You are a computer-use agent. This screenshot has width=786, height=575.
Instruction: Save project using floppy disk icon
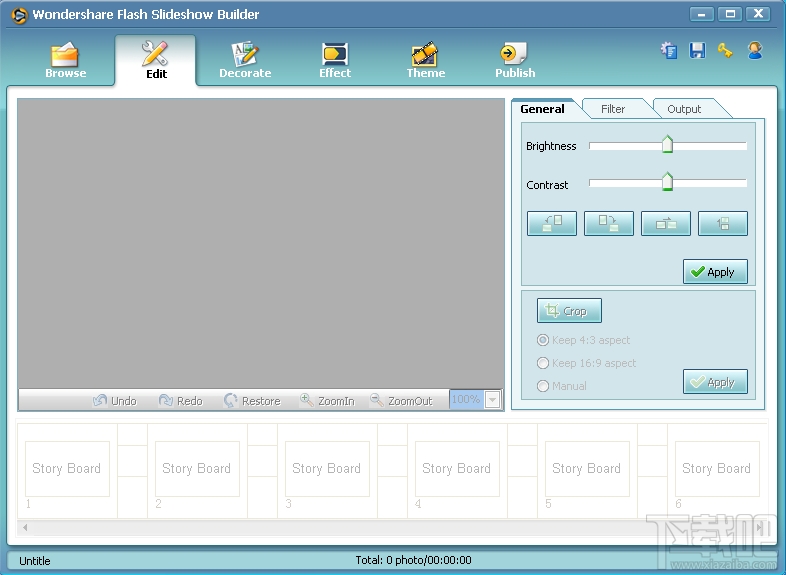[x=697, y=51]
